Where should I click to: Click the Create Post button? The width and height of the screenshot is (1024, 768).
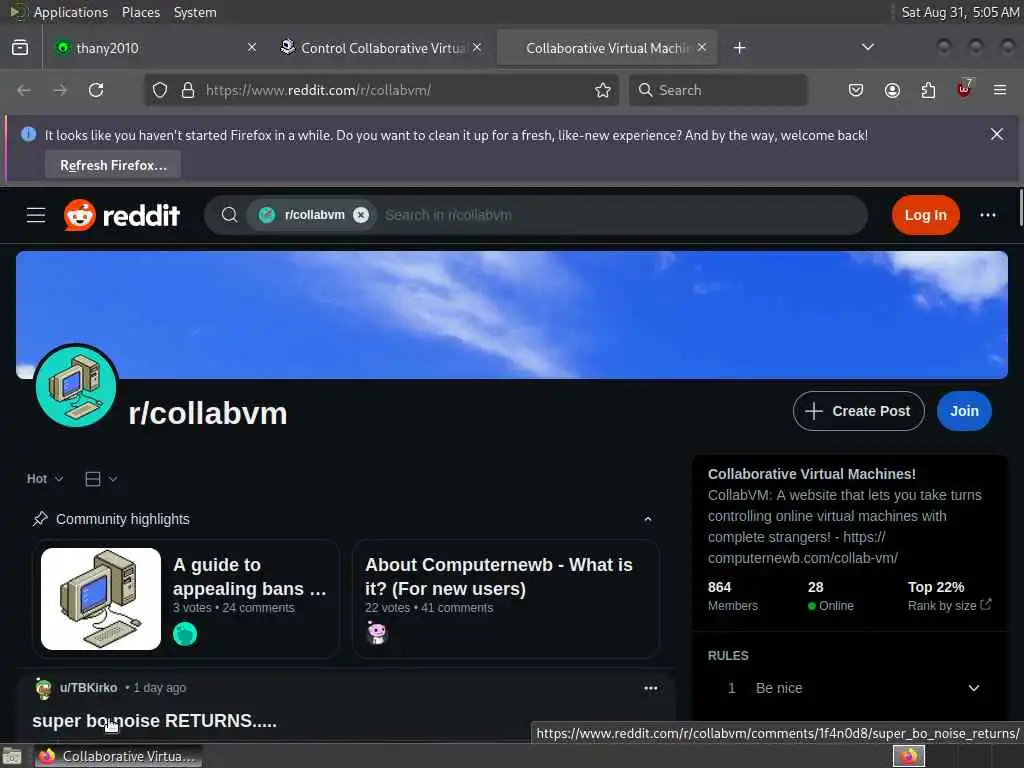coord(858,411)
